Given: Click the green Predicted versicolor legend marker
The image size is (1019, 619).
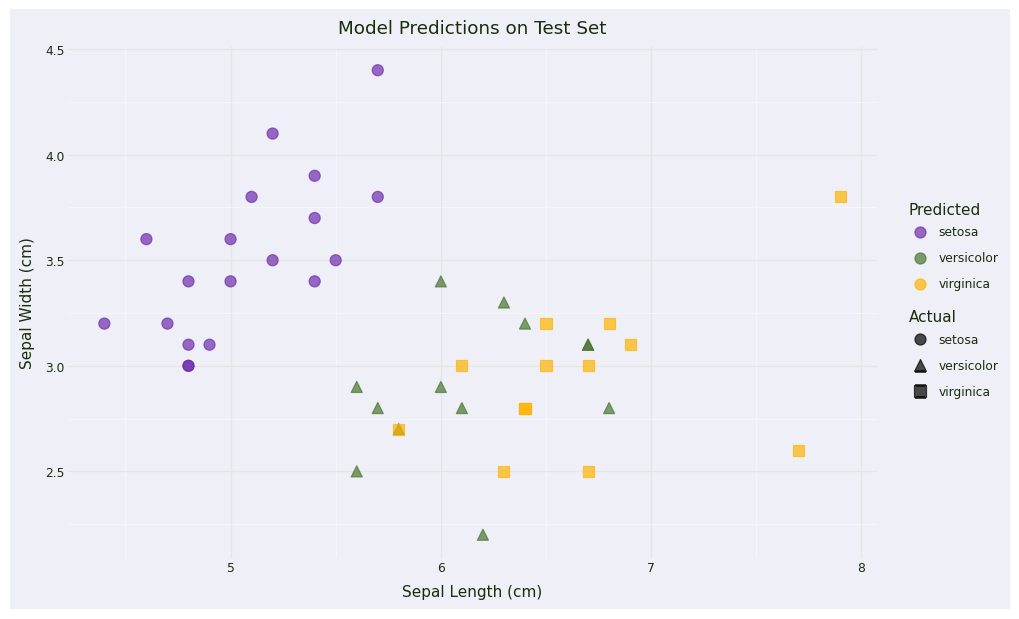Looking at the screenshot, I should pos(920,258).
